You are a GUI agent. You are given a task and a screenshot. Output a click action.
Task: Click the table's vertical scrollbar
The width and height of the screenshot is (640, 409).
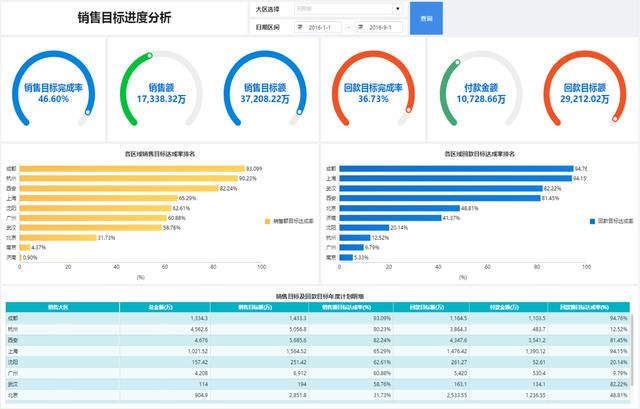[633, 349]
